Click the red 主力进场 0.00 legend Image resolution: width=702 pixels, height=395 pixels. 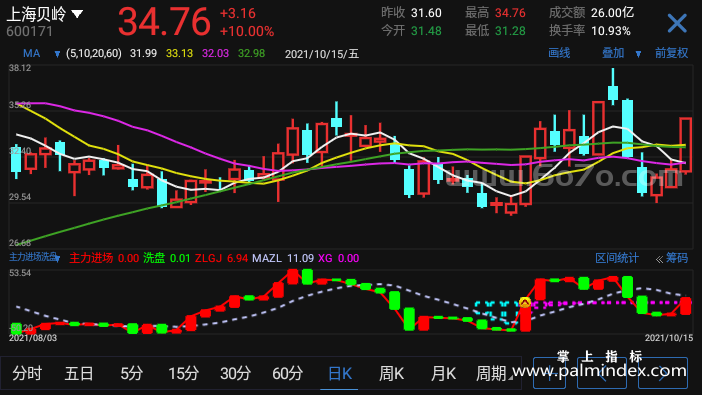pos(104,258)
